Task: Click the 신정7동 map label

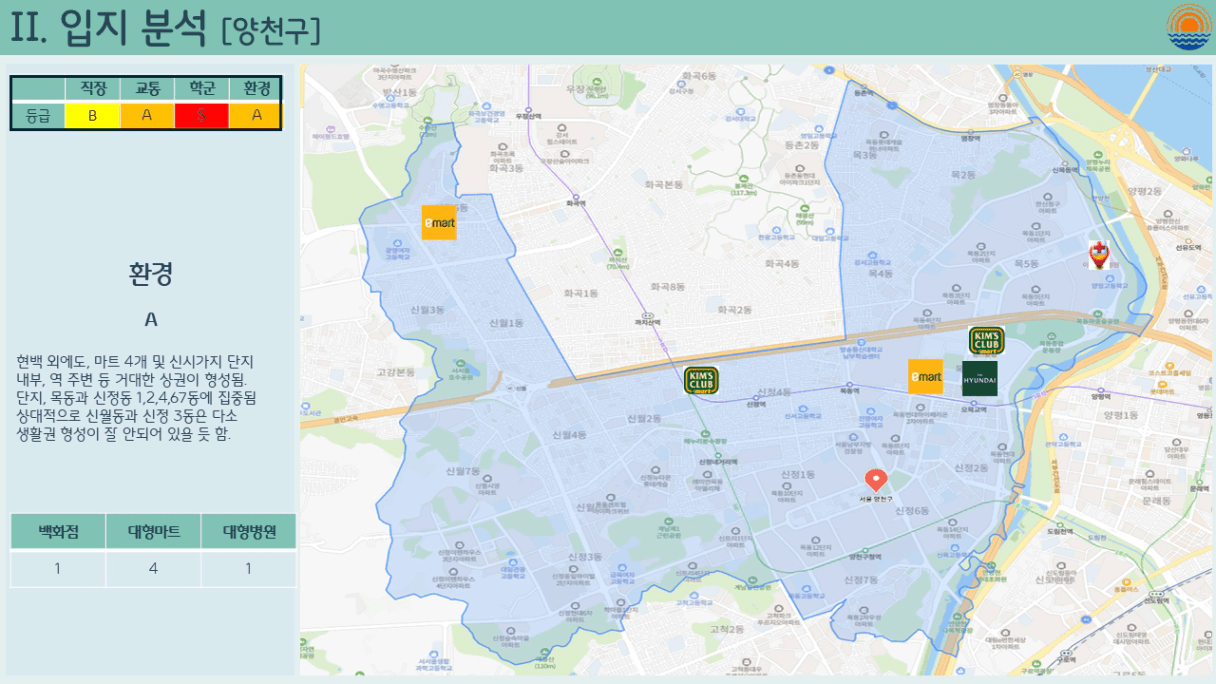Action: [861, 580]
